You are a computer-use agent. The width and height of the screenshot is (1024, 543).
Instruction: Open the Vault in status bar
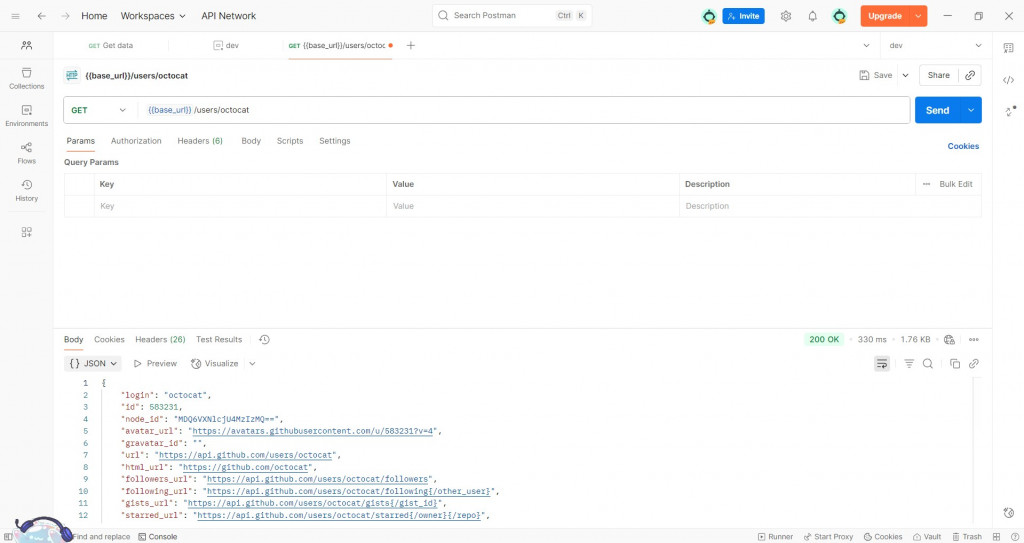(927, 536)
